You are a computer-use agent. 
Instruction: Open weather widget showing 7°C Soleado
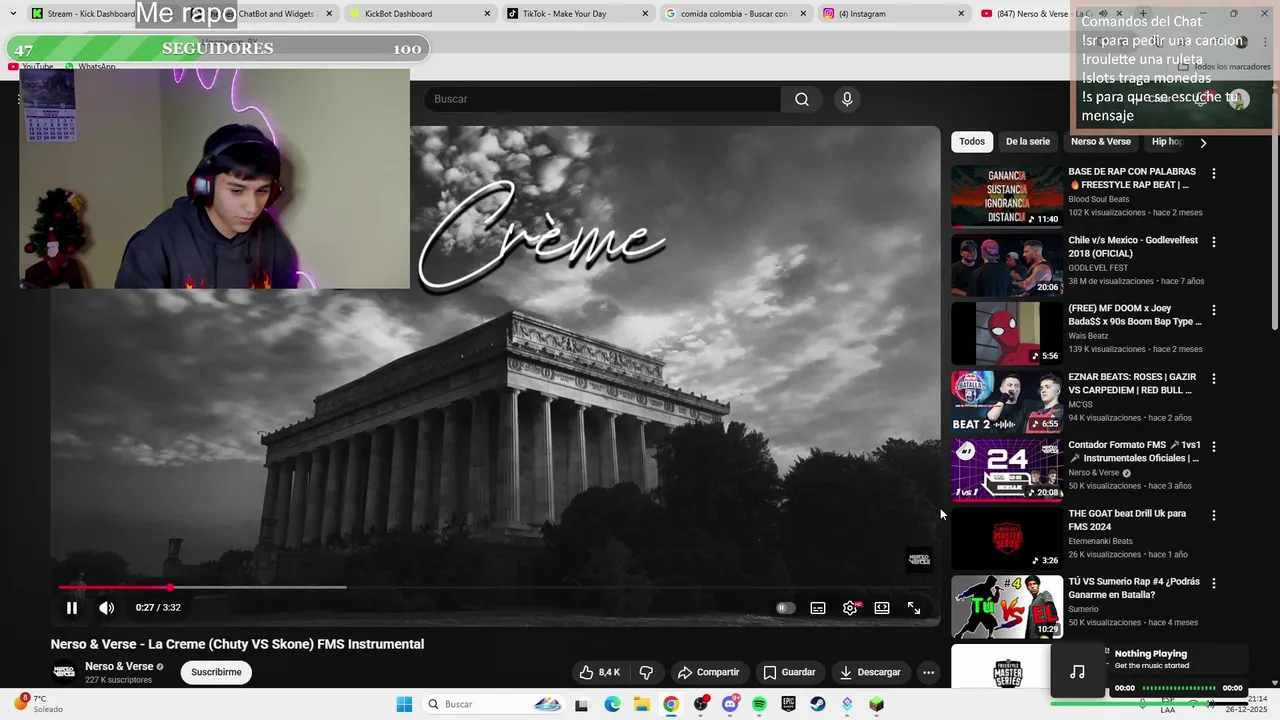click(x=38, y=704)
